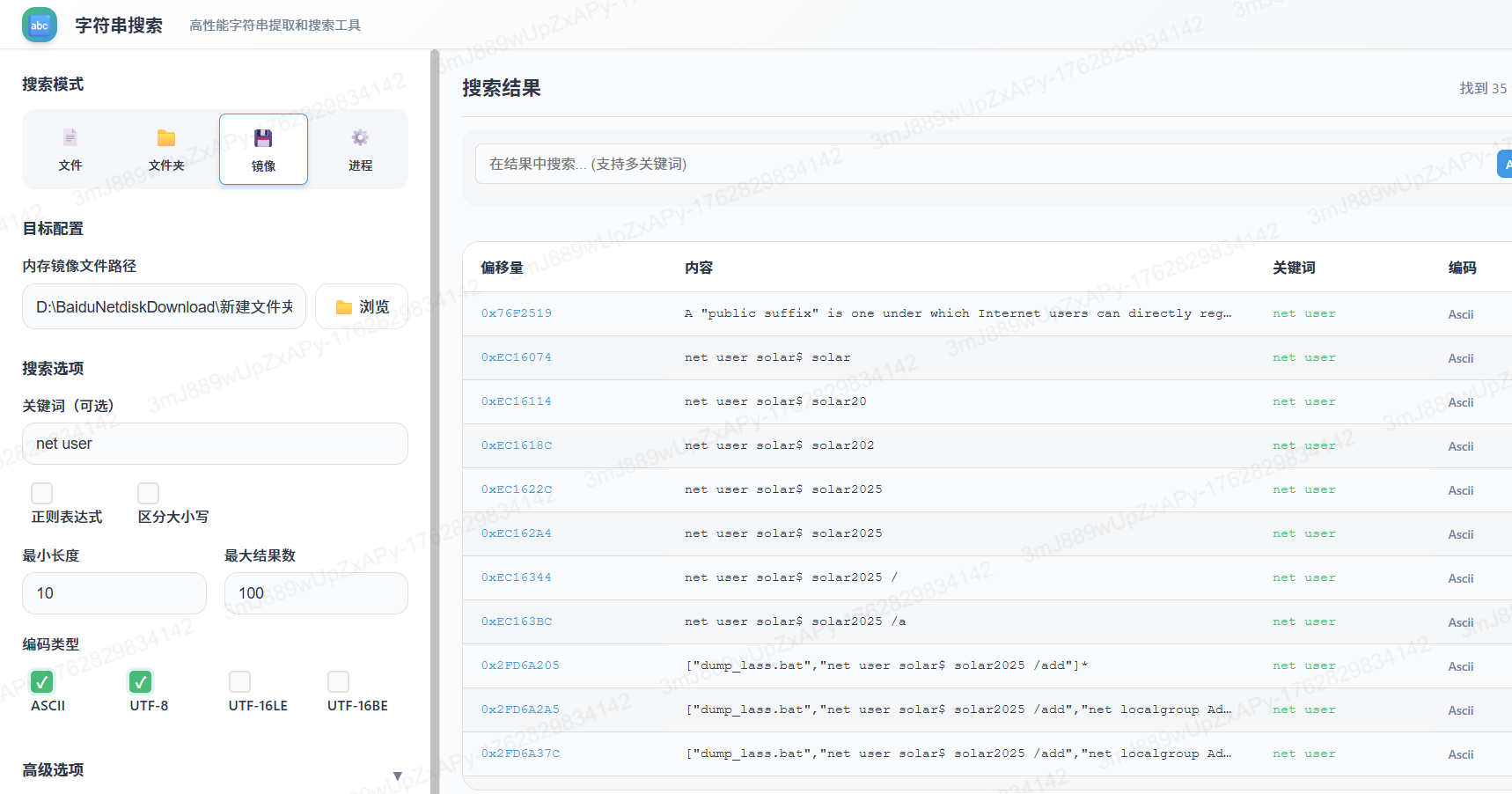
Task: Open offset 0xEC16074
Action: [x=517, y=357]
